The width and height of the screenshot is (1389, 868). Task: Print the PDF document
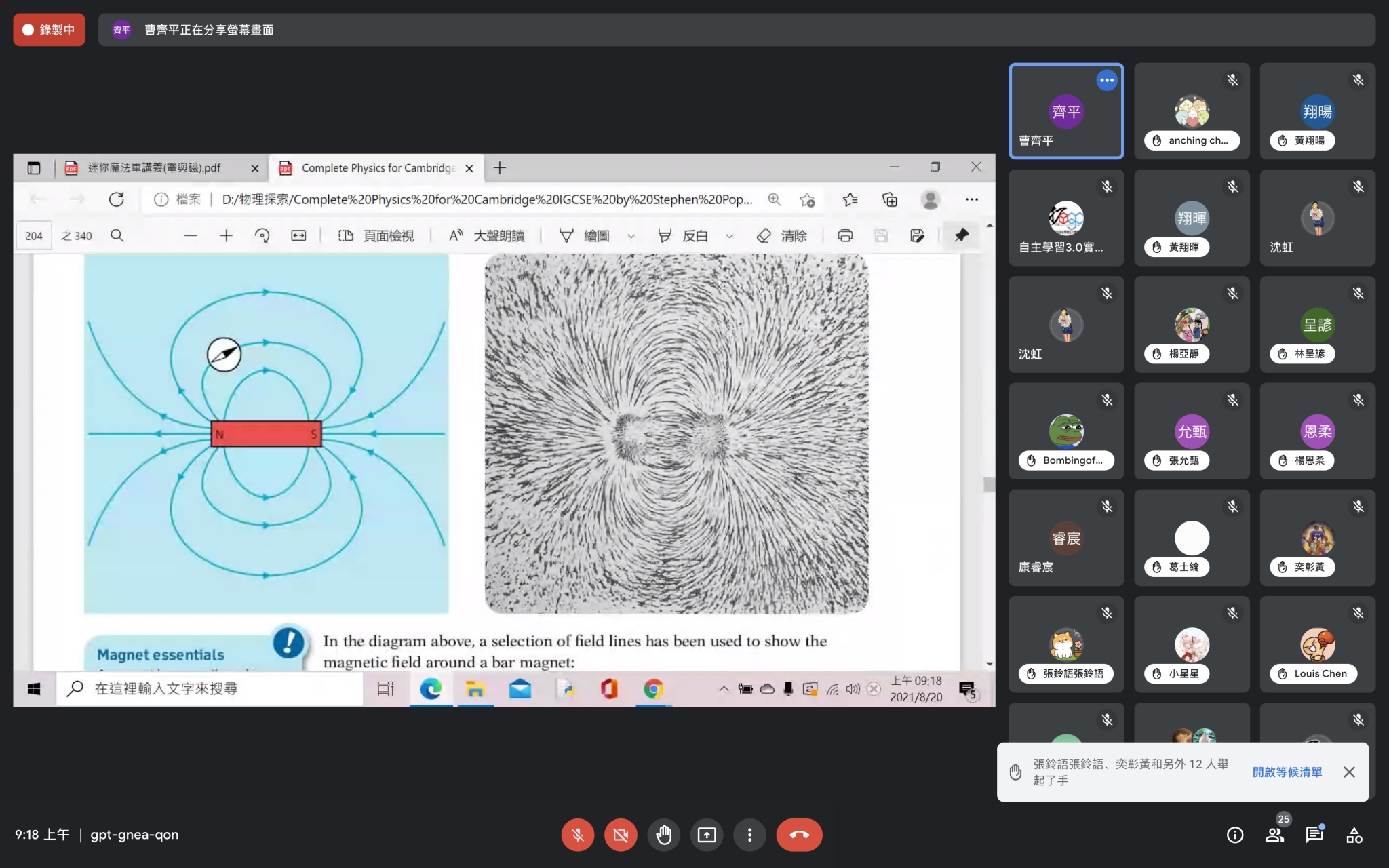click(x=844, y=235)
